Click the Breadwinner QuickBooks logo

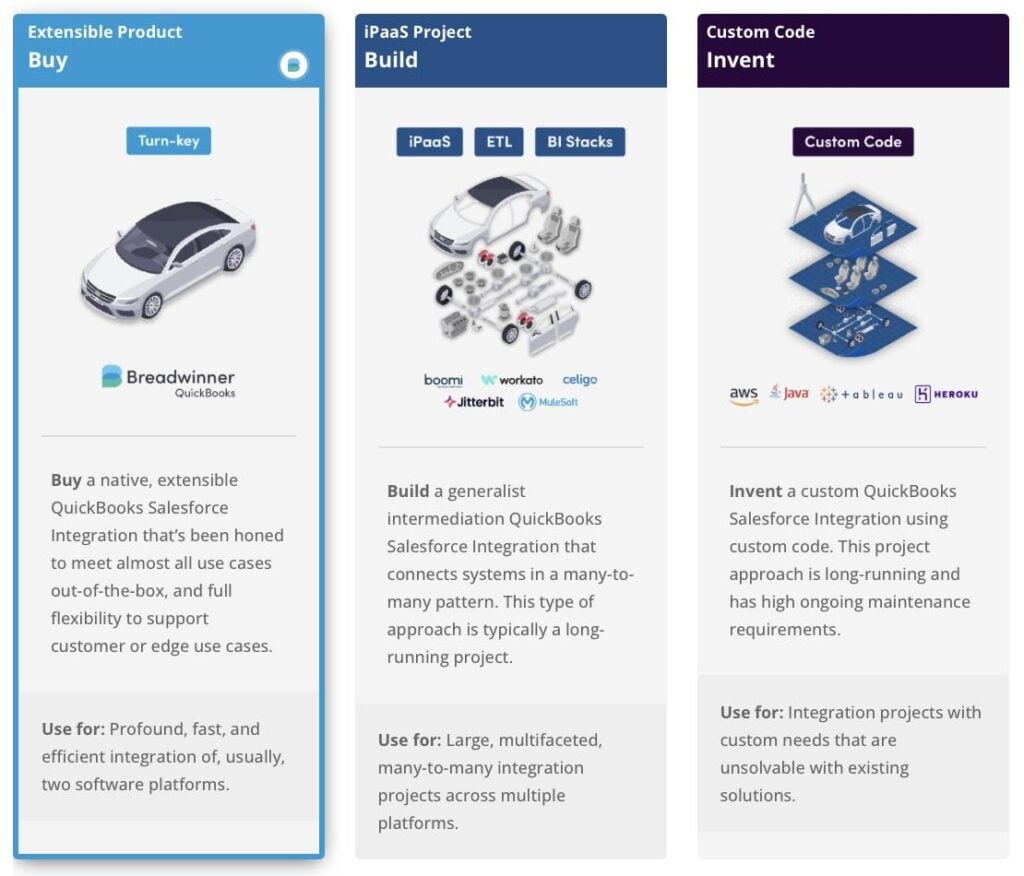coord(168,382)
